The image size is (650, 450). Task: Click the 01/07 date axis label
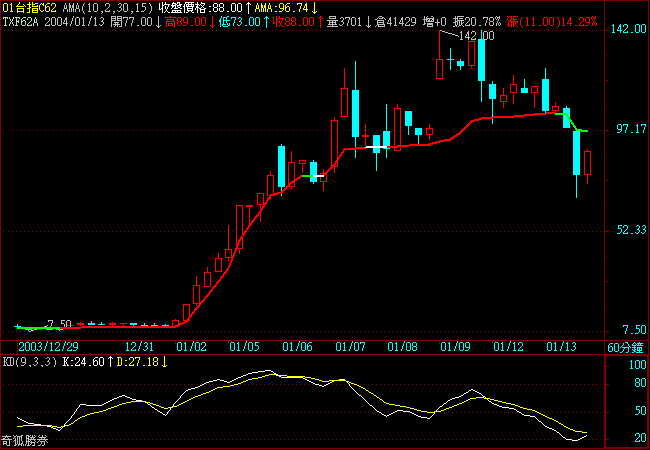(x=349, y=346)
